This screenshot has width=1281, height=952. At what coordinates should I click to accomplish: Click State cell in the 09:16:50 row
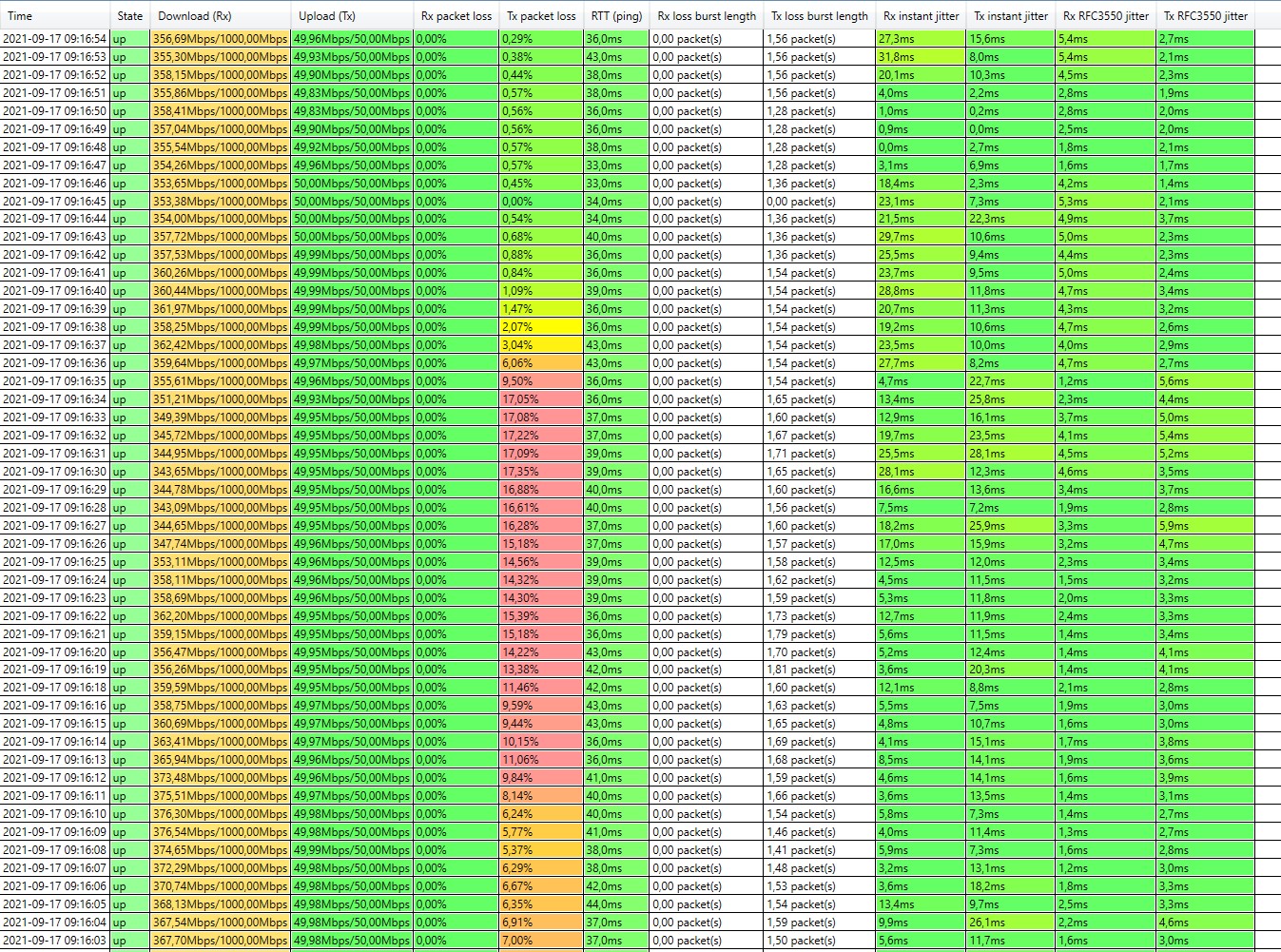130,111
